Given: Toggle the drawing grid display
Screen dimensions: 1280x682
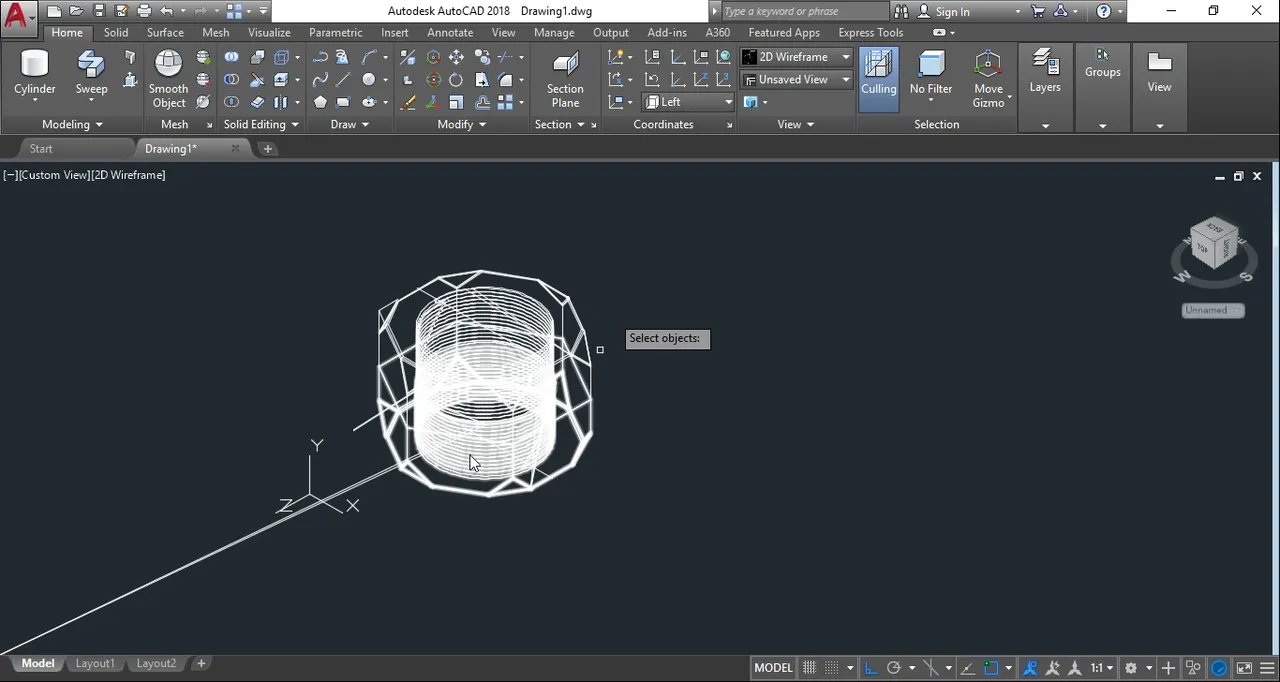Looking at the screenshot, I should click(x=809, y=668).
